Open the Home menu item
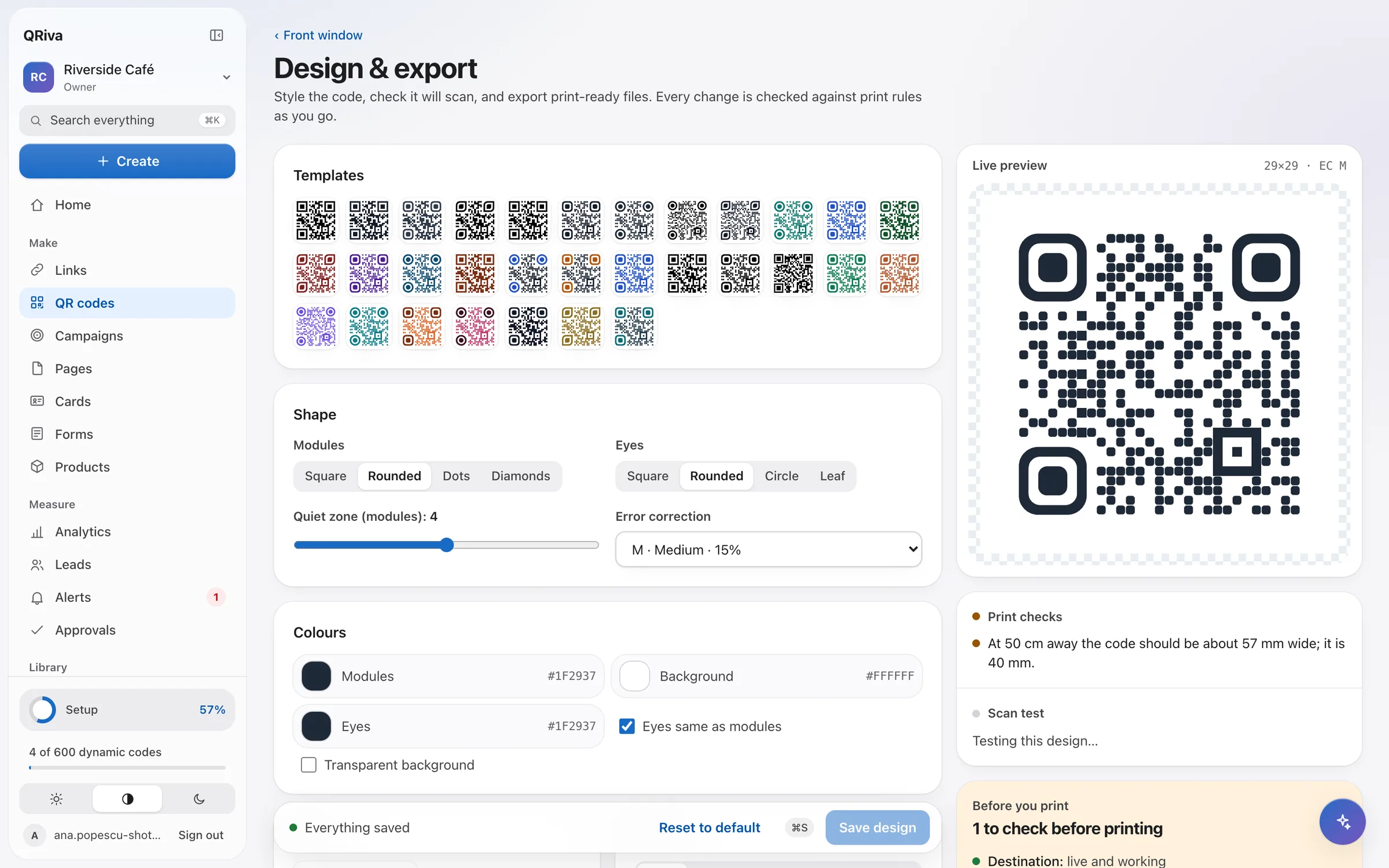1389x868 pixels. point(127,205)
